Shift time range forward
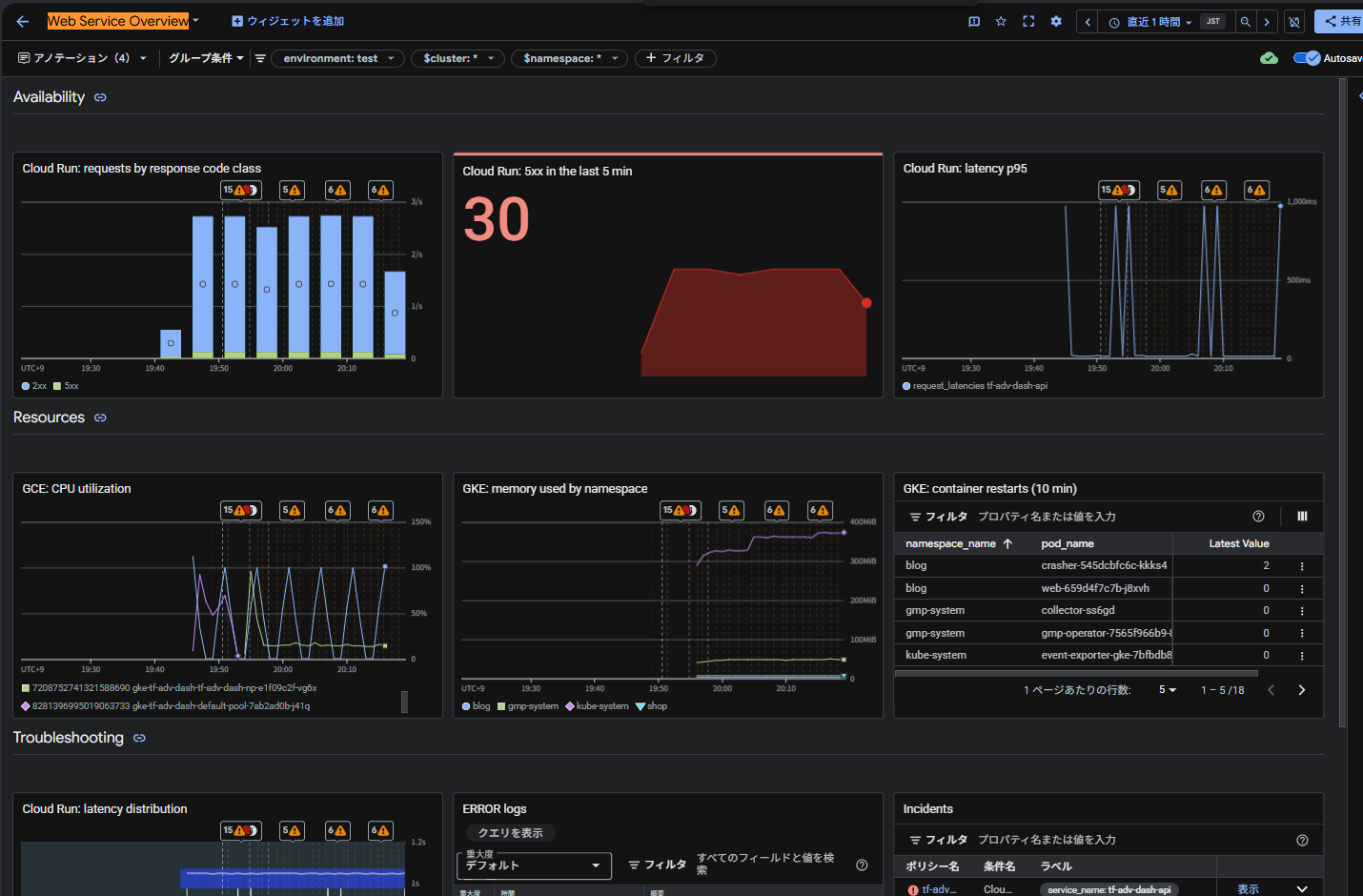 [x=1267, y=22]
